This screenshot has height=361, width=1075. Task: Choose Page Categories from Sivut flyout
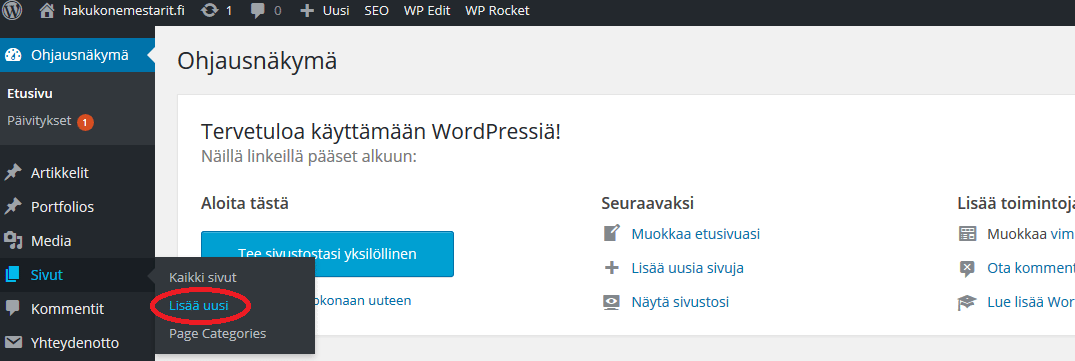click(217, 334)
